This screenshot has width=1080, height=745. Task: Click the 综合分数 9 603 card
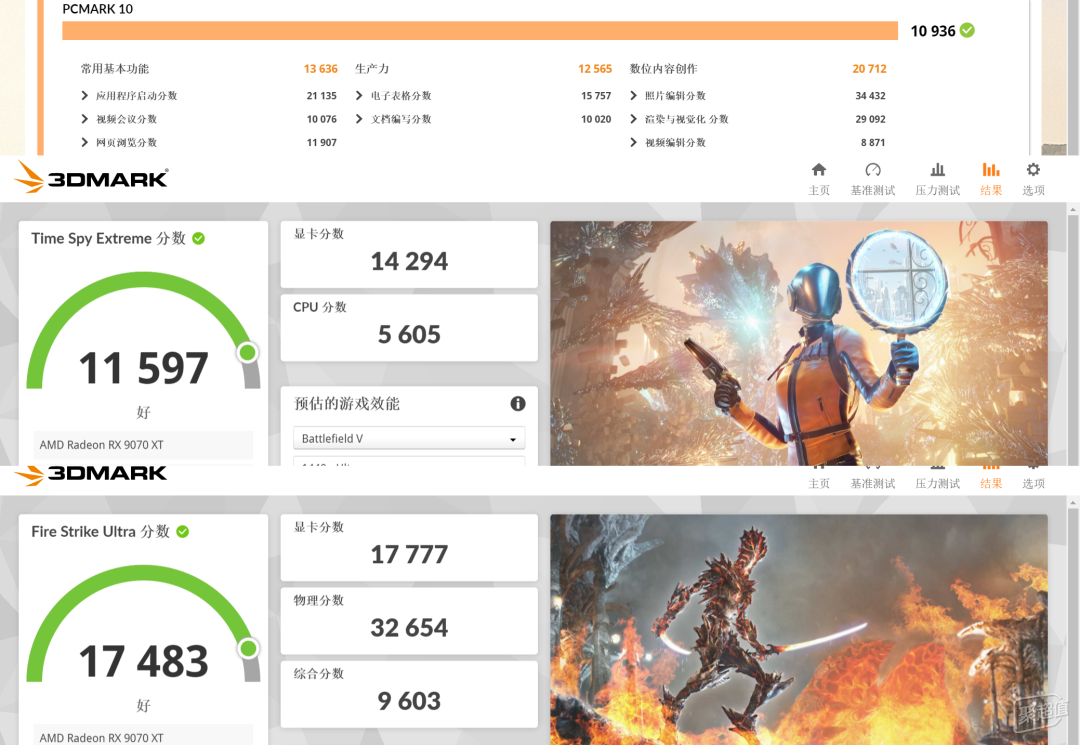pos(409,694)
